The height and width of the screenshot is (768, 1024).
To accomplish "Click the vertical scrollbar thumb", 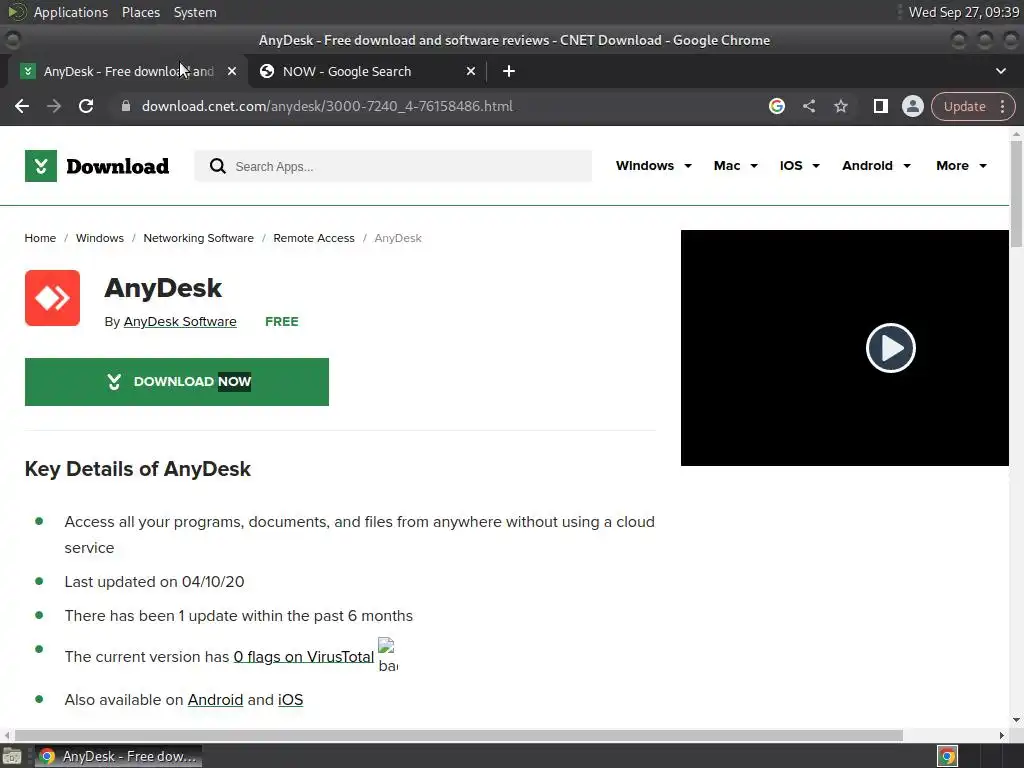I will (1016, 193).
